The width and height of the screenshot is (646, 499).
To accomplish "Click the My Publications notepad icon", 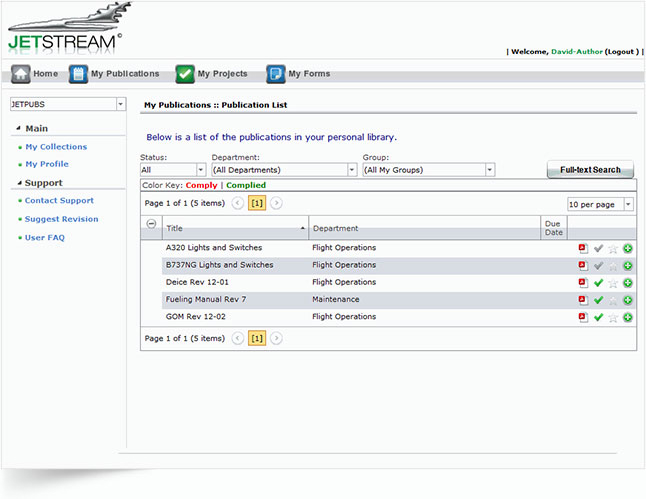I will tap(78, 74).
